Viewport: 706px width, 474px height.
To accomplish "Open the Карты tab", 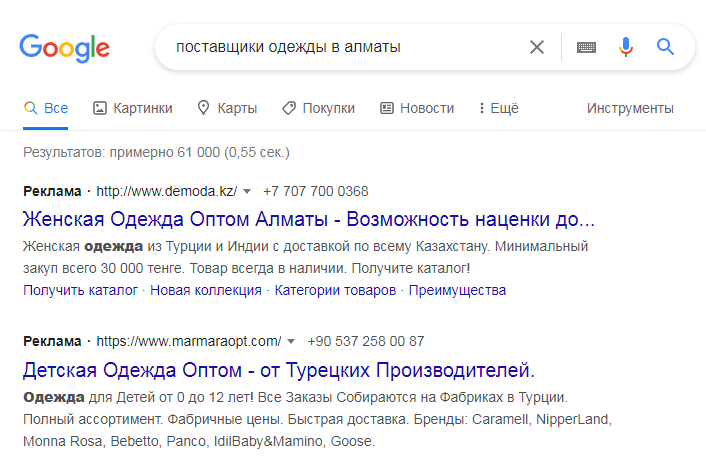I will point(227,108).
